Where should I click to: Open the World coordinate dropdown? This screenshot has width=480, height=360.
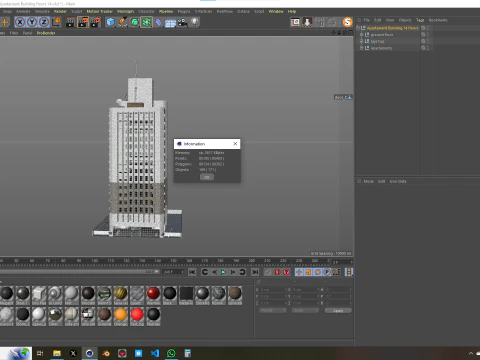pyautogui.click(x=273, y=311)
